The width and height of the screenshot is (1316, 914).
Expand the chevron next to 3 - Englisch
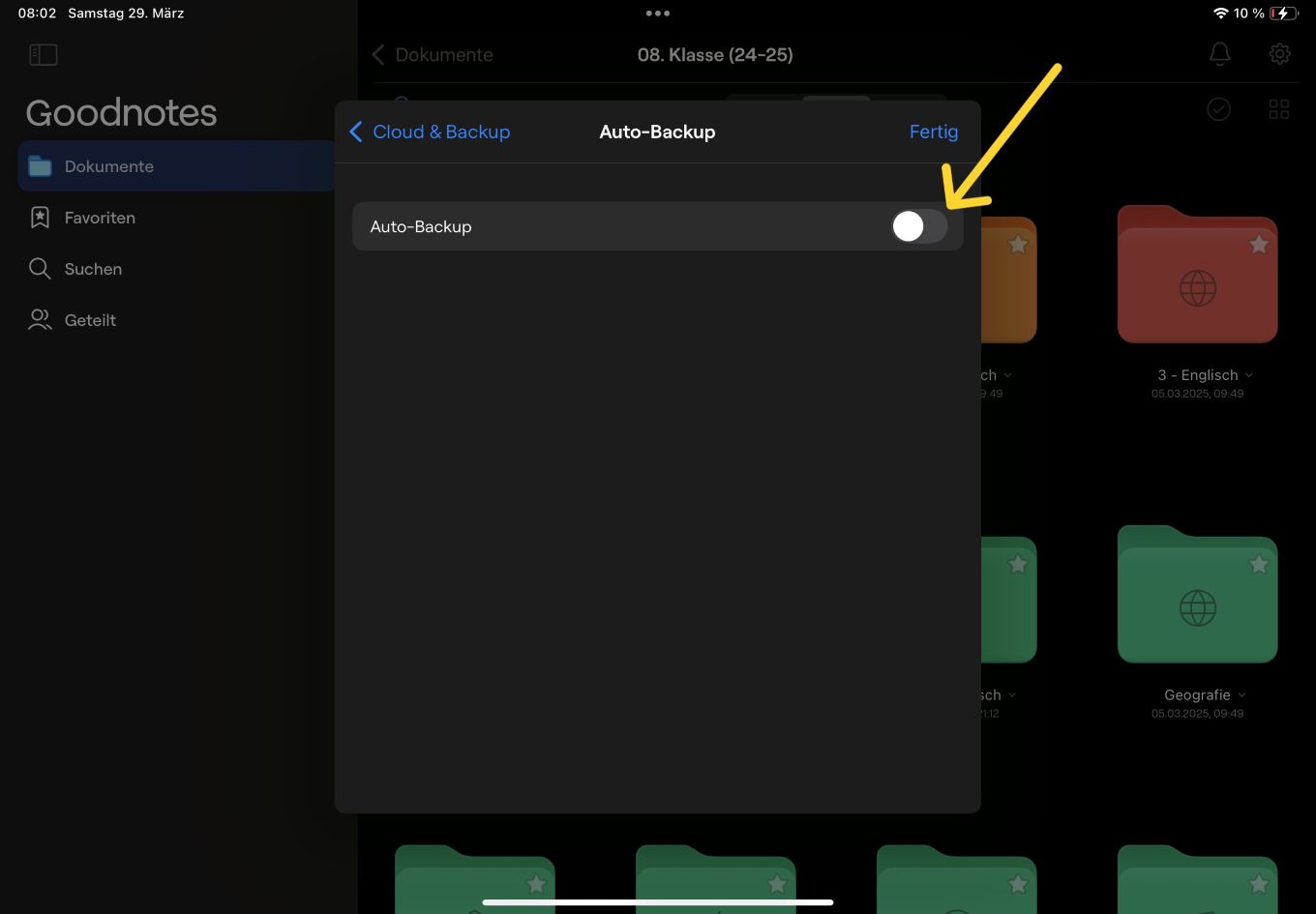coord(1249,375)
